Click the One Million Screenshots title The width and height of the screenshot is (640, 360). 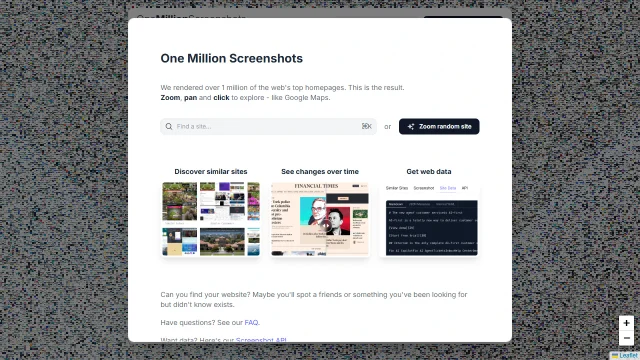231,58
